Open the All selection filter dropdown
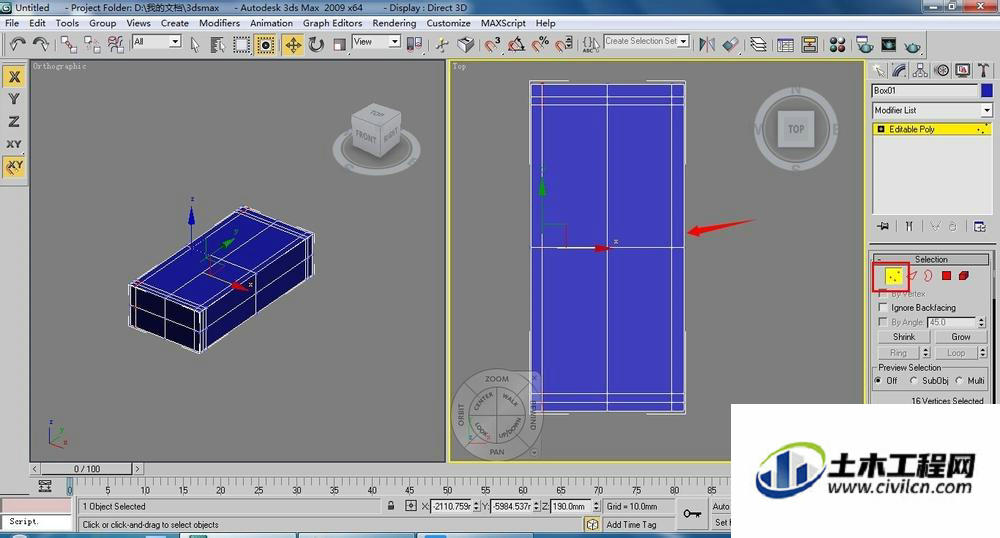The height and width of the screenshot is (538, 1000). [157, 41]
